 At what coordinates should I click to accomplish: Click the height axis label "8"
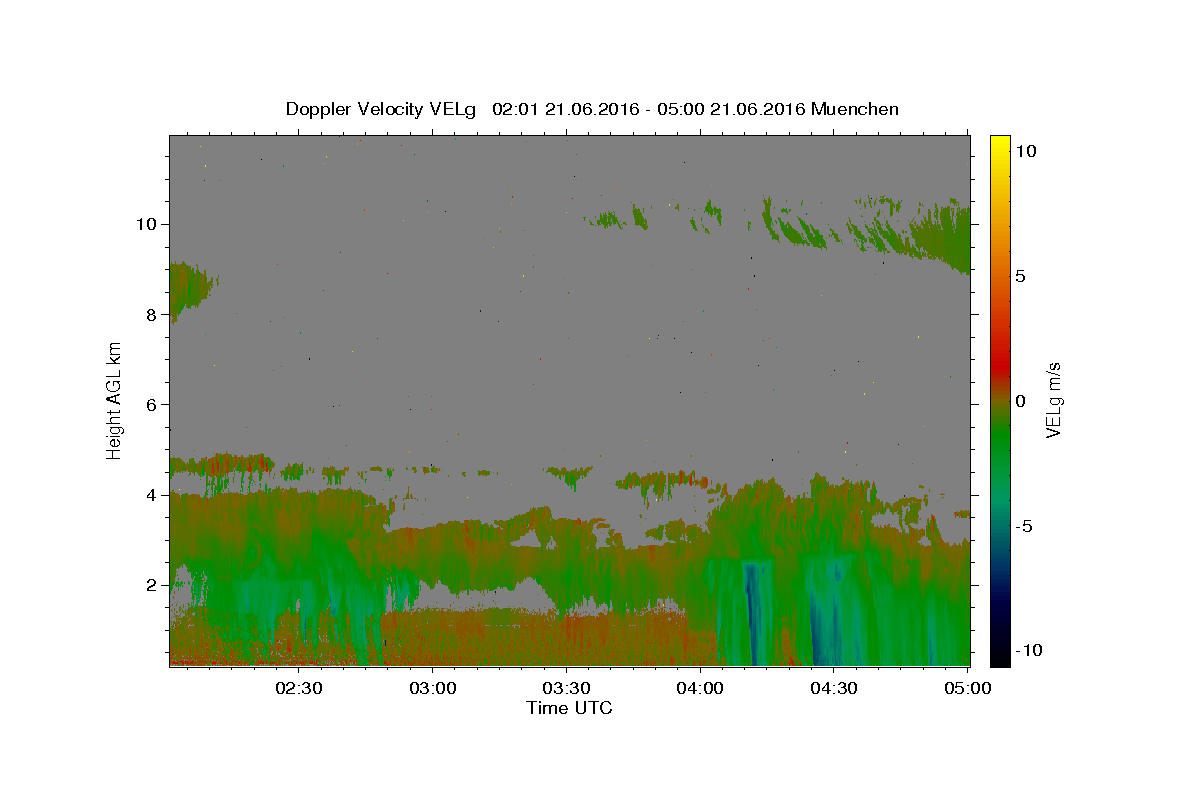(151, 314)
